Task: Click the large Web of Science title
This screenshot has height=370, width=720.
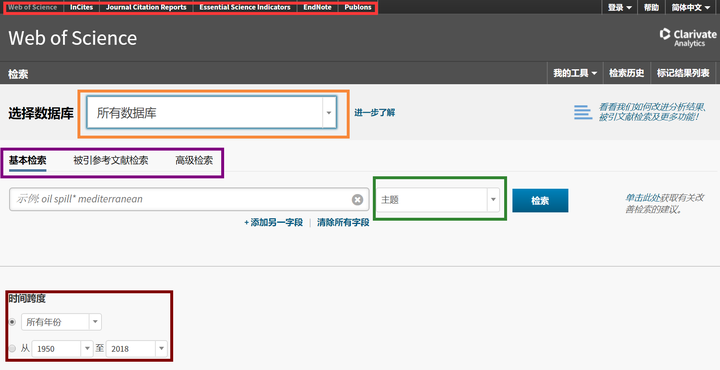Action: pos(73,38)
